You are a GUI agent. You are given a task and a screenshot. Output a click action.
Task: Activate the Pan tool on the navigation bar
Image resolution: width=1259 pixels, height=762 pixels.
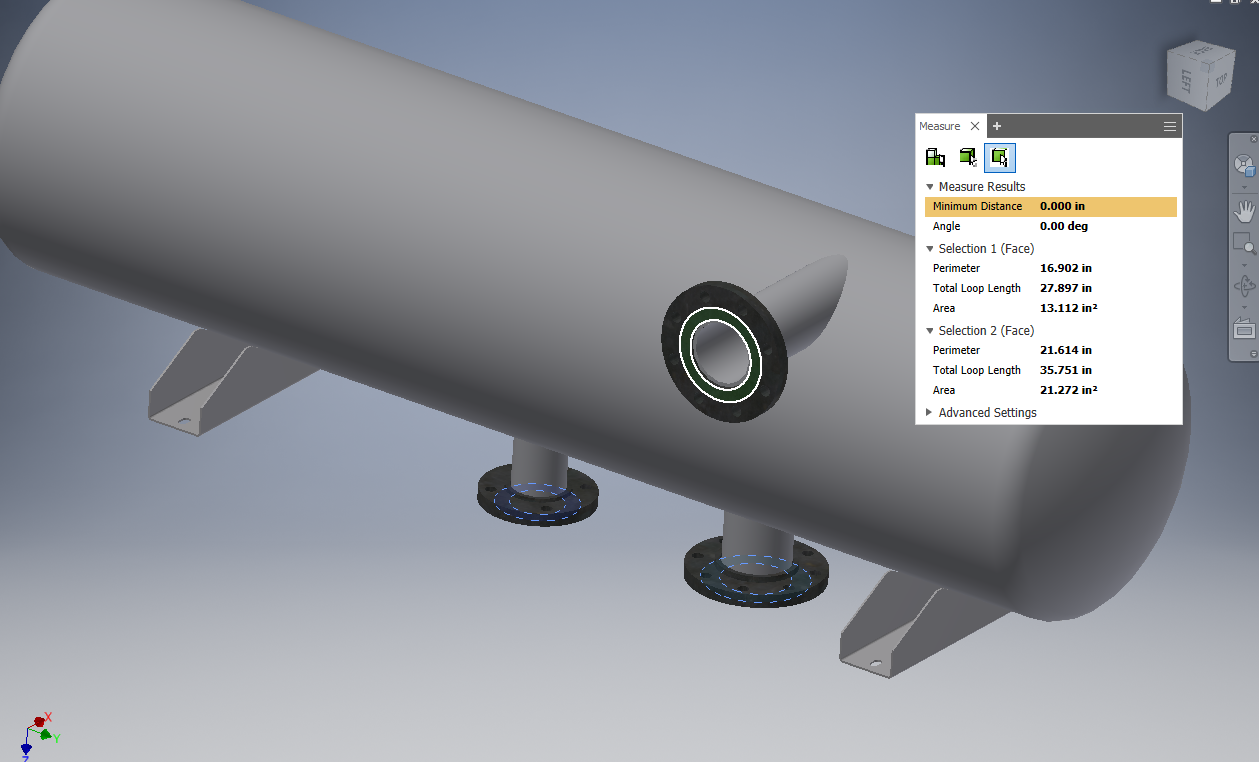(1244, 211)
